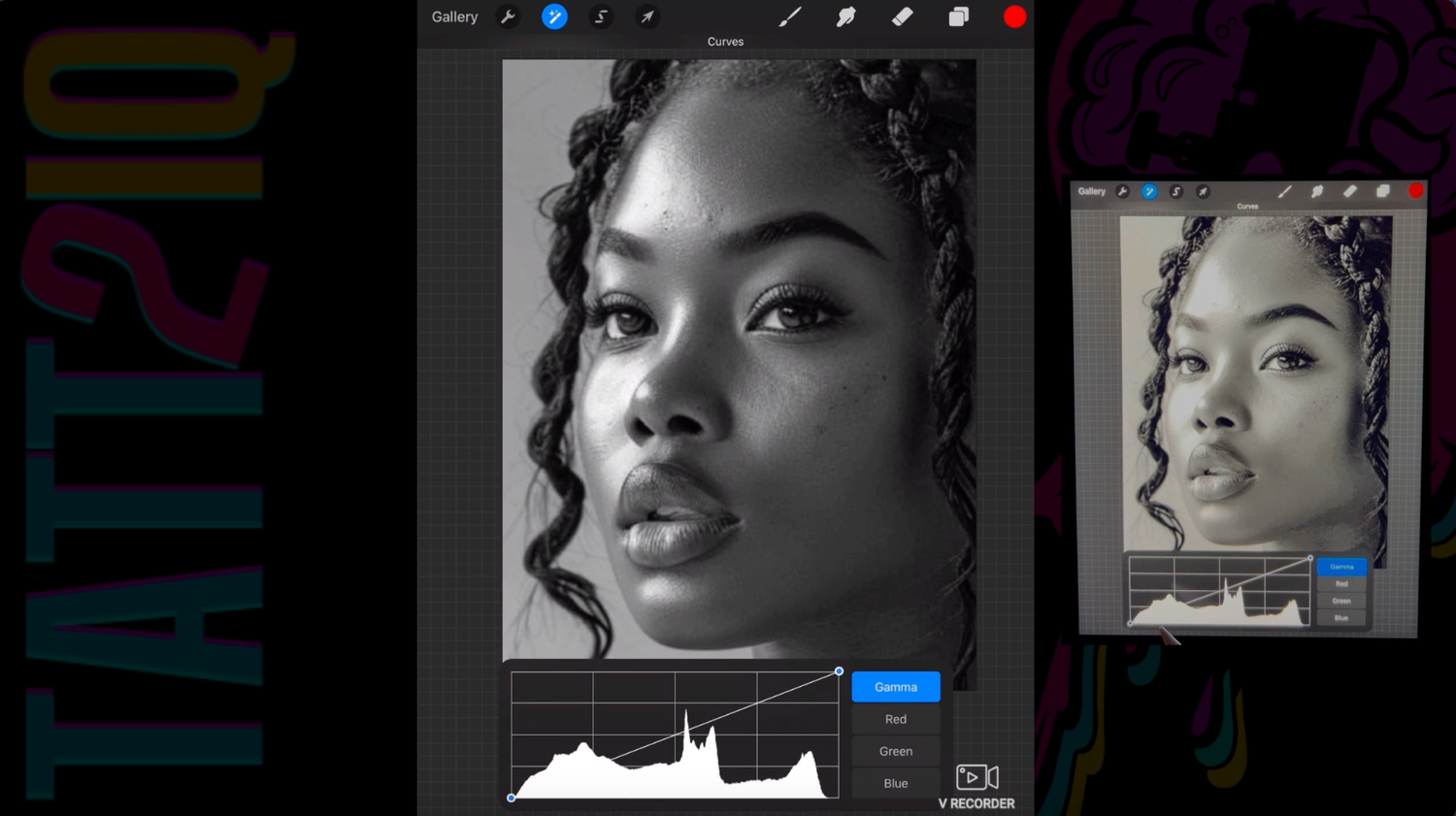
Task: Open the Gallery in the main Procreate window
Action: pos(454,16)
